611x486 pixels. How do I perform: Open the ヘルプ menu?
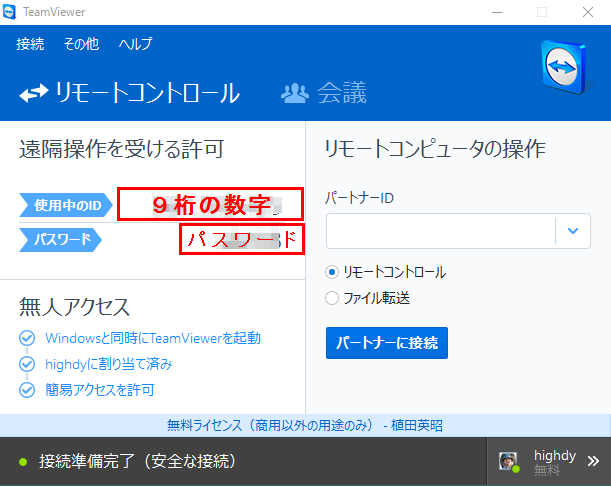pos(135,44)
